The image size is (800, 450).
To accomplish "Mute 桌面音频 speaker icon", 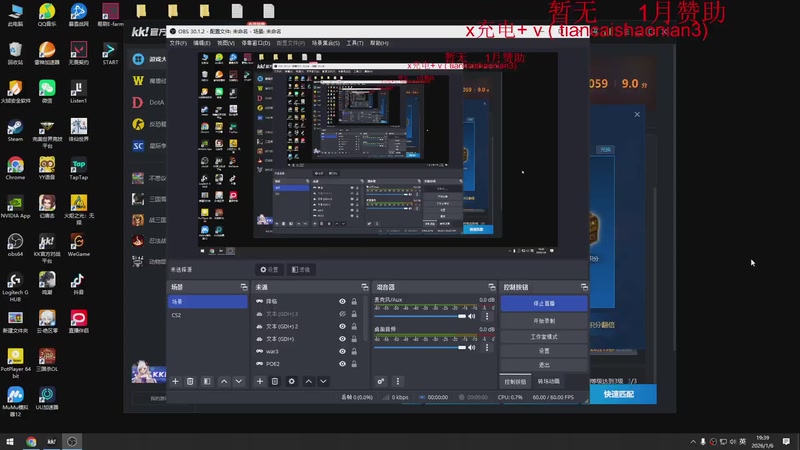I will click(472, 347).
